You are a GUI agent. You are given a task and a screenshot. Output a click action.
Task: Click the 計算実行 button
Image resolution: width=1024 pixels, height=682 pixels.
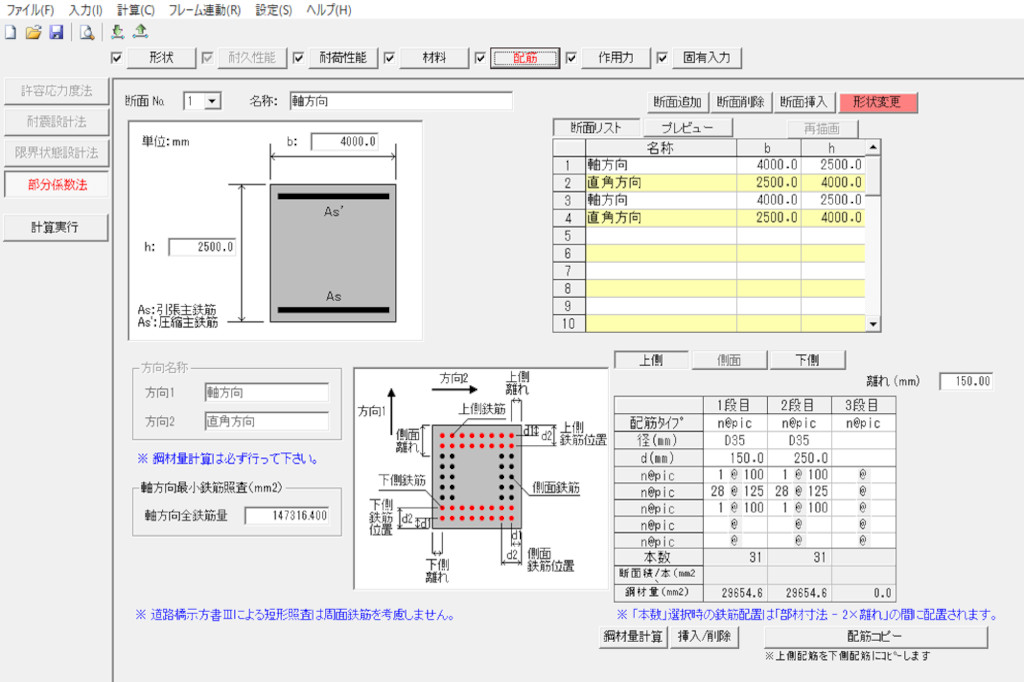pyautogui.click(x=56, y=227)
